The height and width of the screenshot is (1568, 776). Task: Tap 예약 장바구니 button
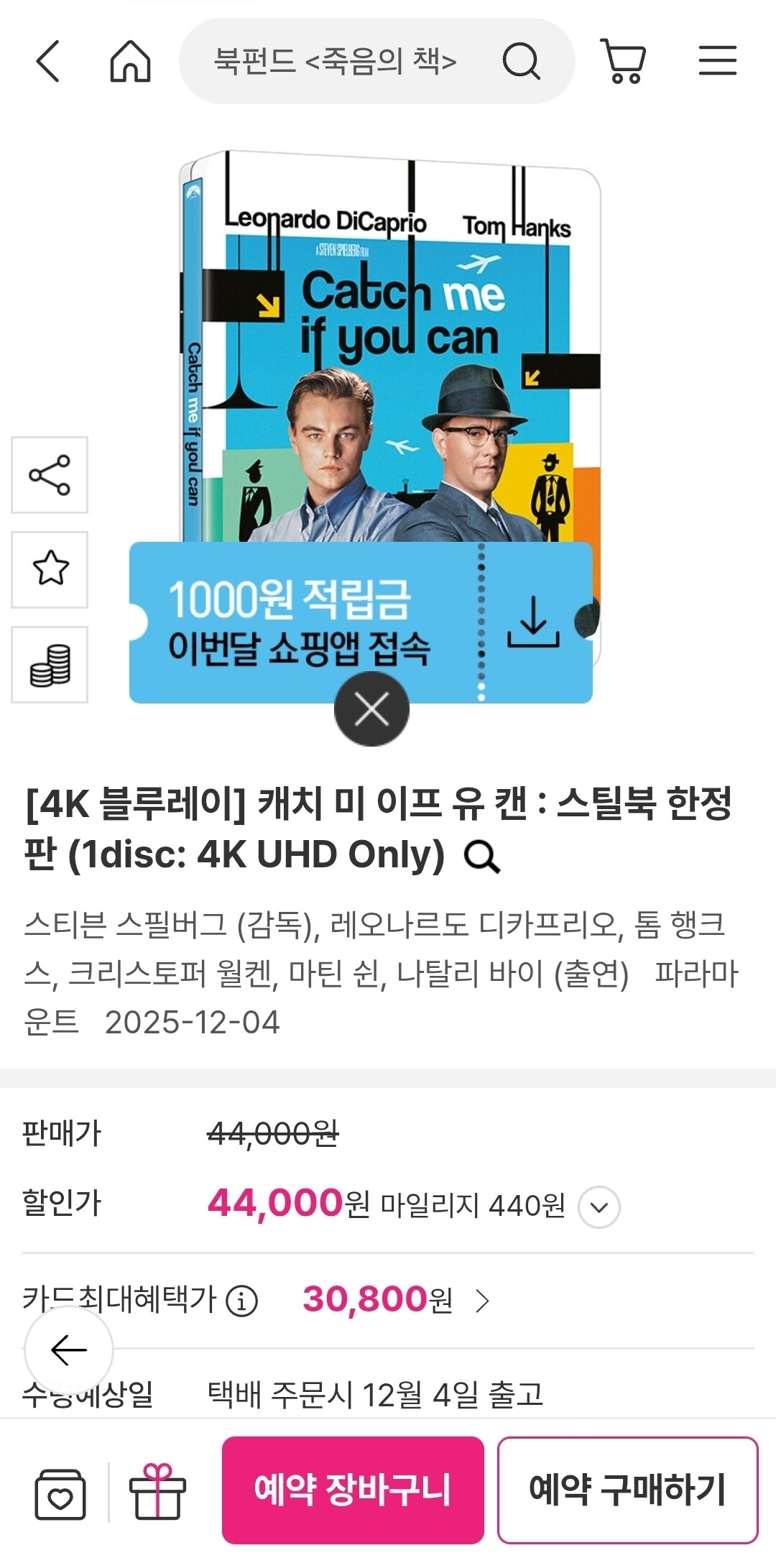pyautogui.click(x=353, y=1490)
